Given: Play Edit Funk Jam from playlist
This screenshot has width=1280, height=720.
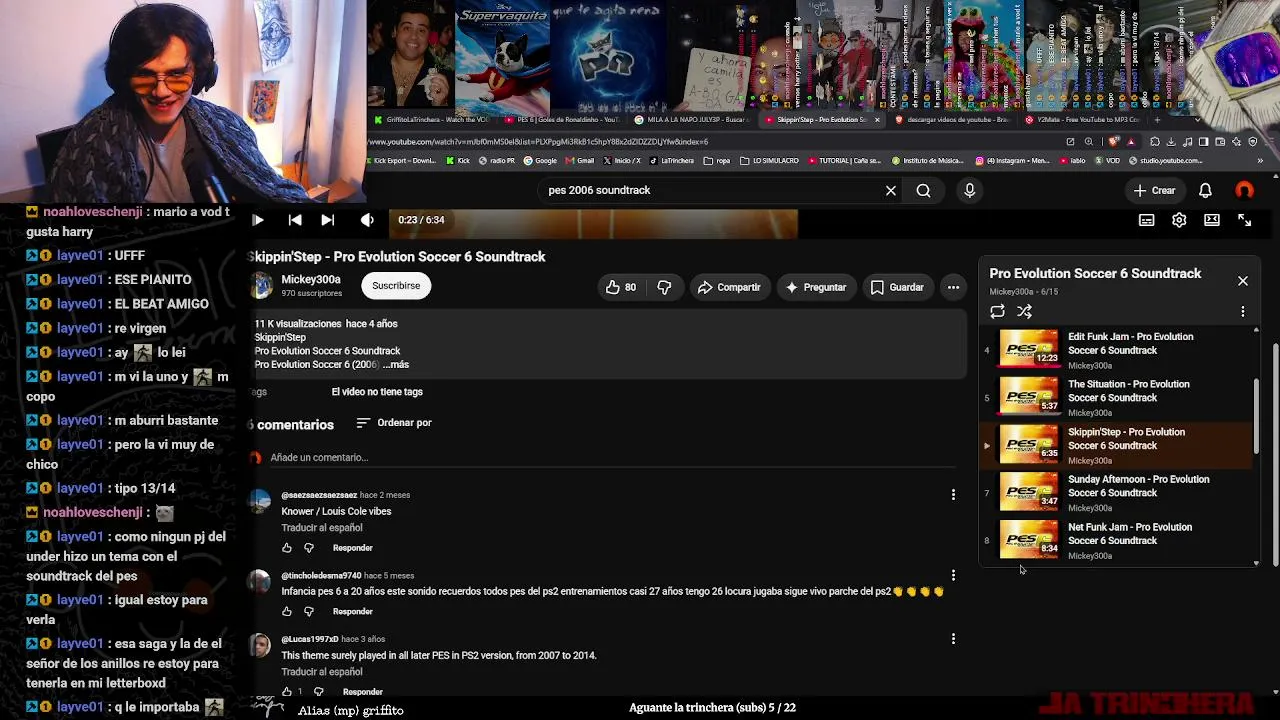Looking at the screenshot, I should pyautogui.click(x=1116, y=350).
